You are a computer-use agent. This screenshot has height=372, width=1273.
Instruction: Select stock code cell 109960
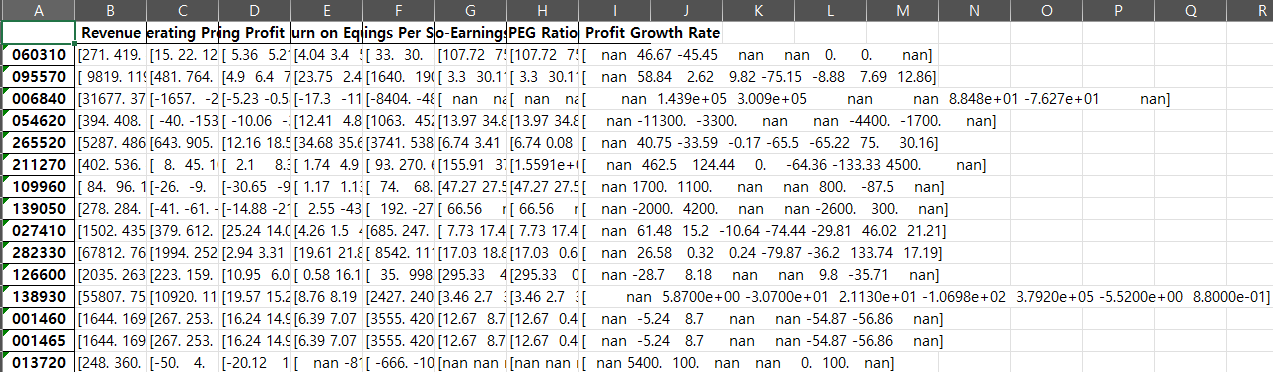pos(38,186)
